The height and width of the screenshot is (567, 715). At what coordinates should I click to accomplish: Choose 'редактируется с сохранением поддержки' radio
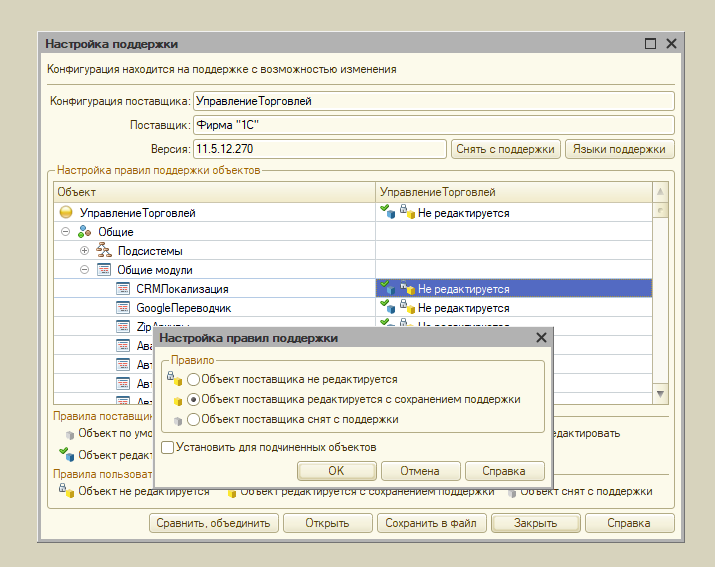click(194, 399)
